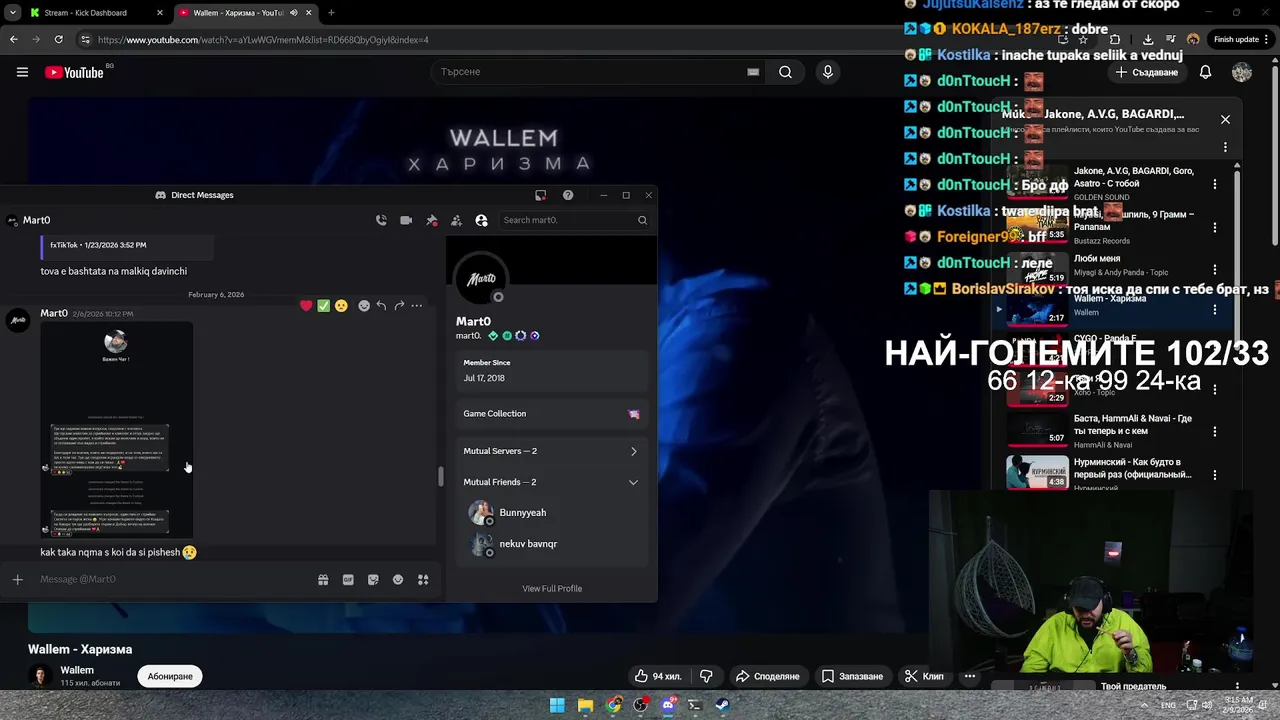1280x720 pixels.
Task: Open the gift icon in message bar
Action: pos(323,579)
